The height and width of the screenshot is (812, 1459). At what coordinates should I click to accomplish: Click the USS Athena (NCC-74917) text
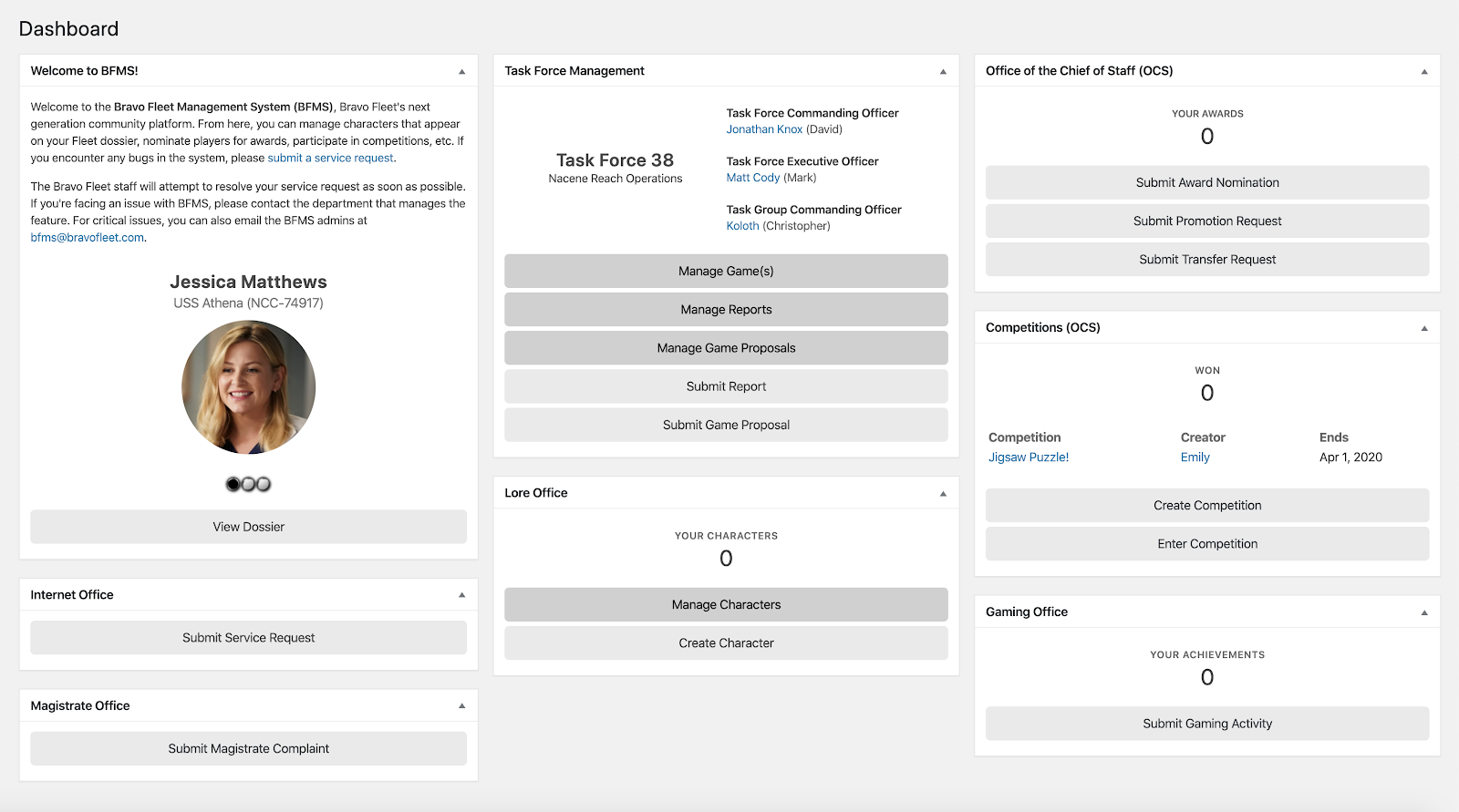point(249,303)
